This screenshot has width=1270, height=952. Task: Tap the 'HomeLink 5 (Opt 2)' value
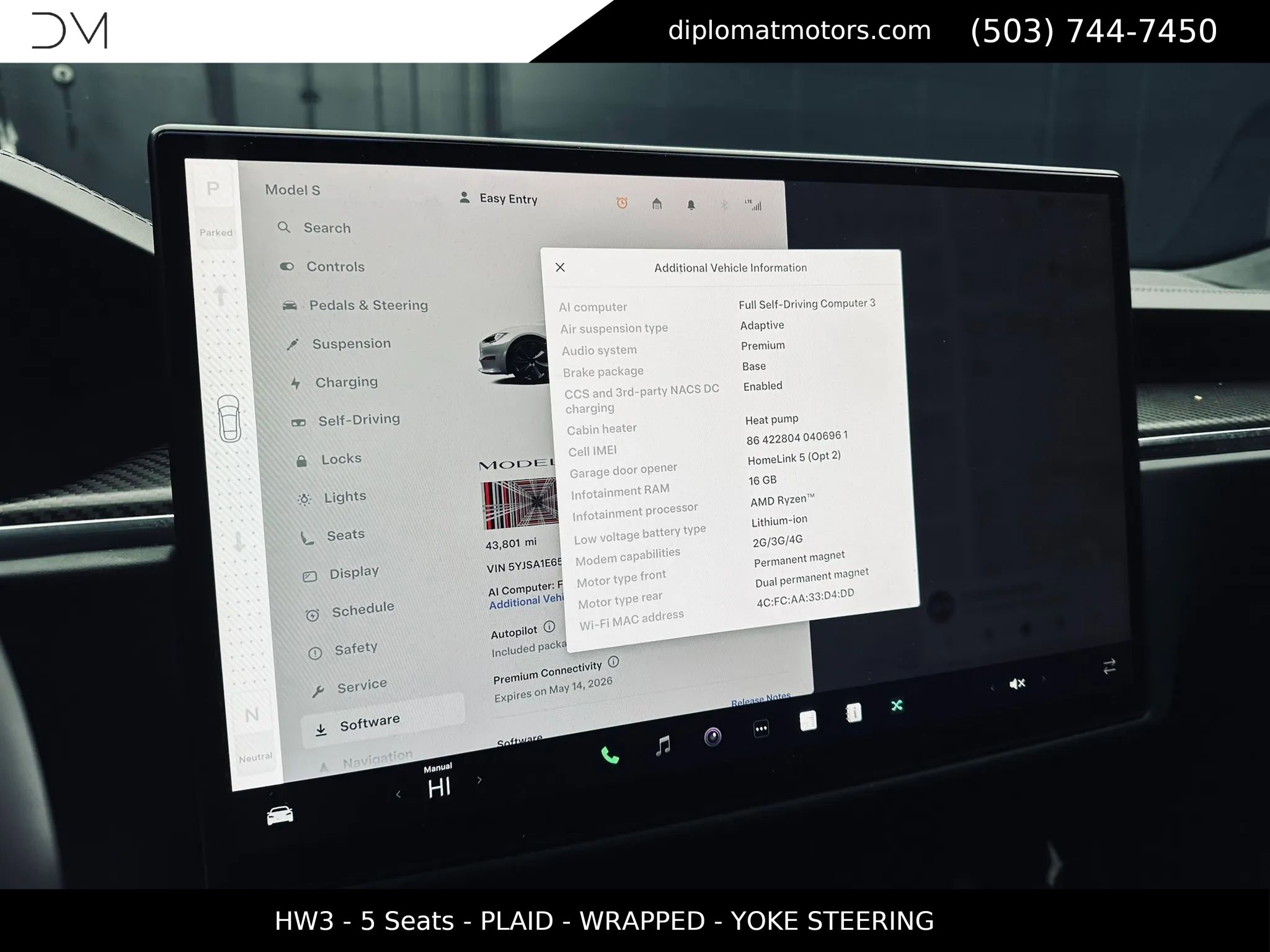point(794,458)
